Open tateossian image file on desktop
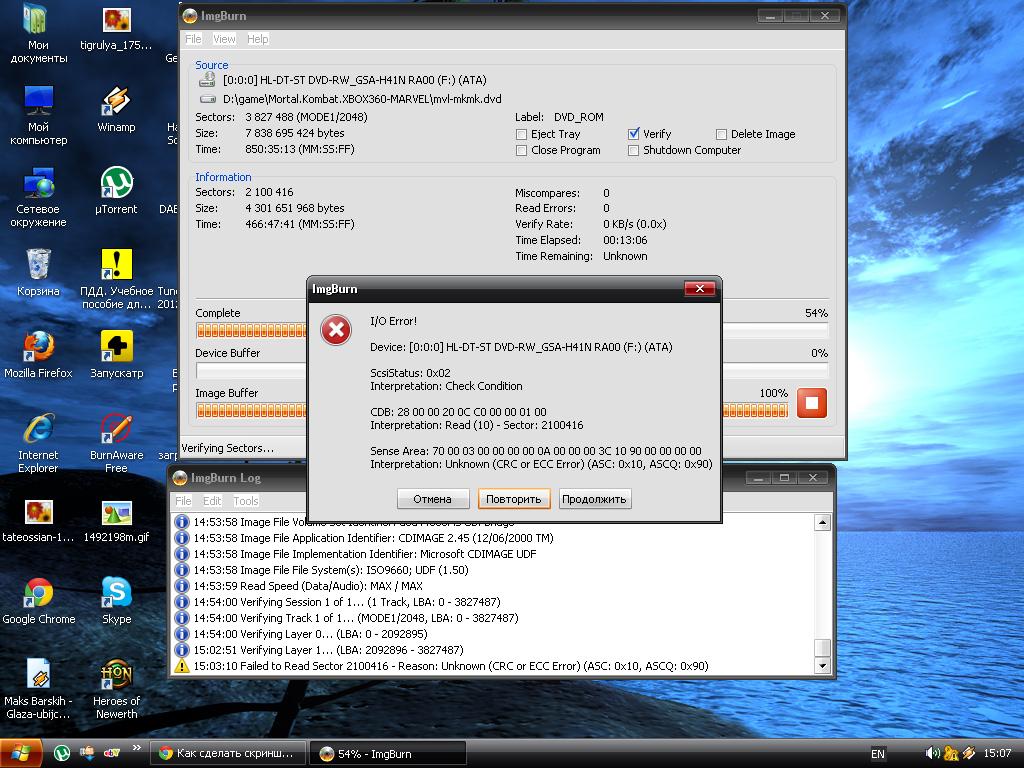 [38, 520]
